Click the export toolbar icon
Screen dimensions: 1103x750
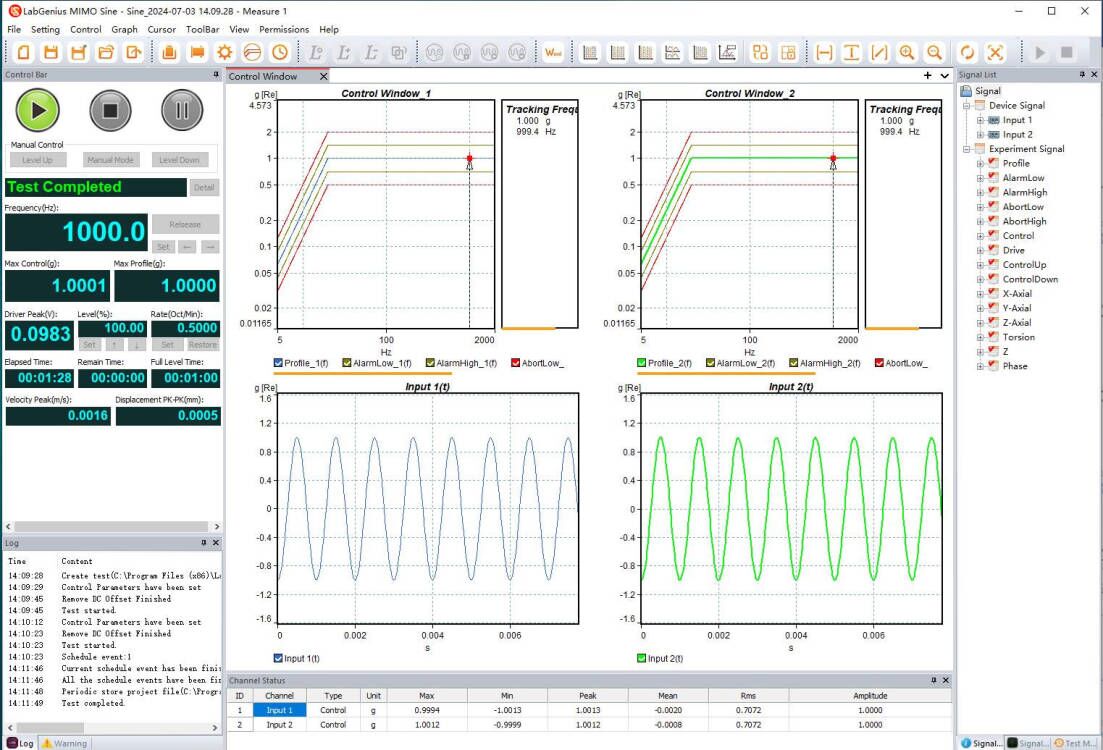[x=134, y=52]
